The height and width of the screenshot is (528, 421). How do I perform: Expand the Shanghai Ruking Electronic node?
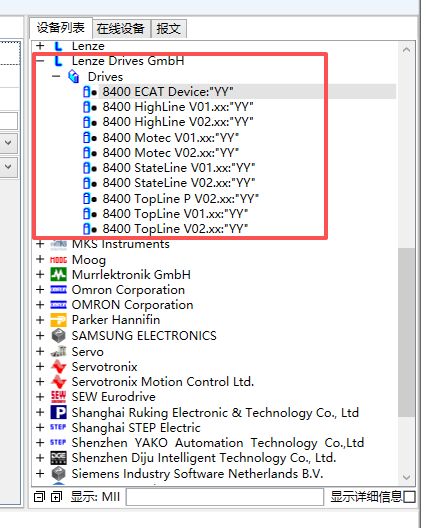tap(40, 412)
